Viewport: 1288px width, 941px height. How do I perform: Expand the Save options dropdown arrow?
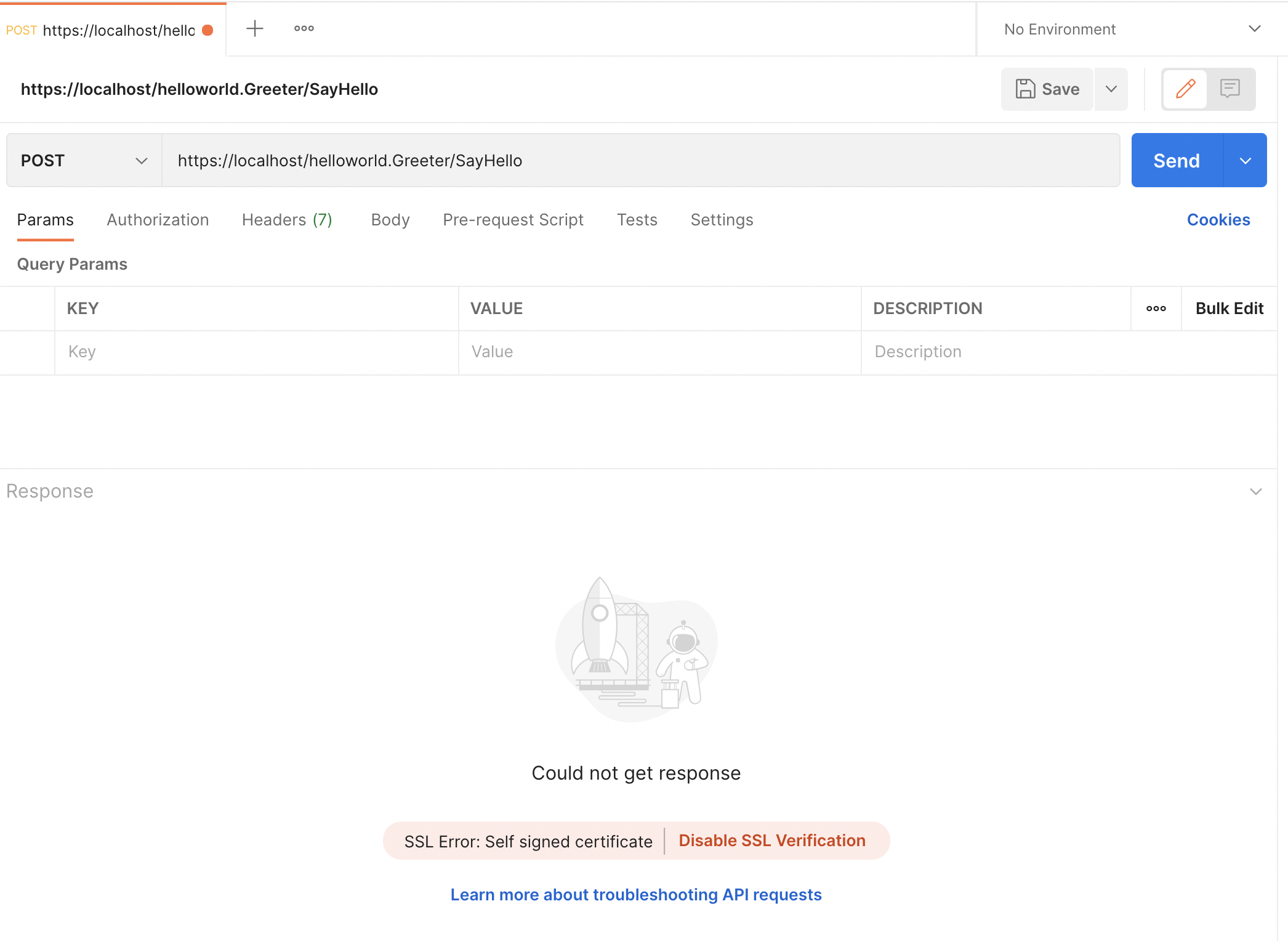pyautogui.click(x=1111, y=89)
